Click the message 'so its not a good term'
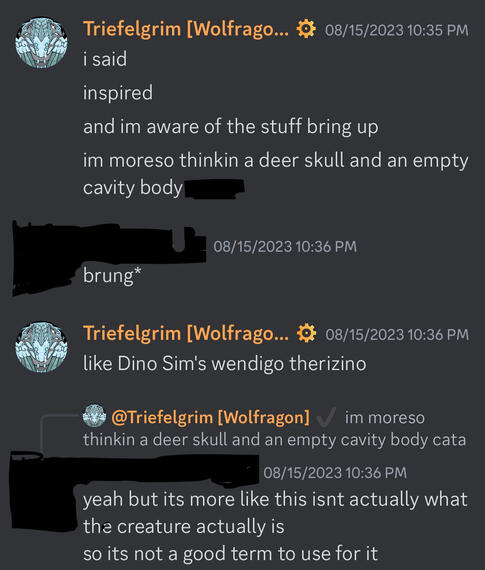Viewport: 485px width, 570px height. click(x=231, y=554)
